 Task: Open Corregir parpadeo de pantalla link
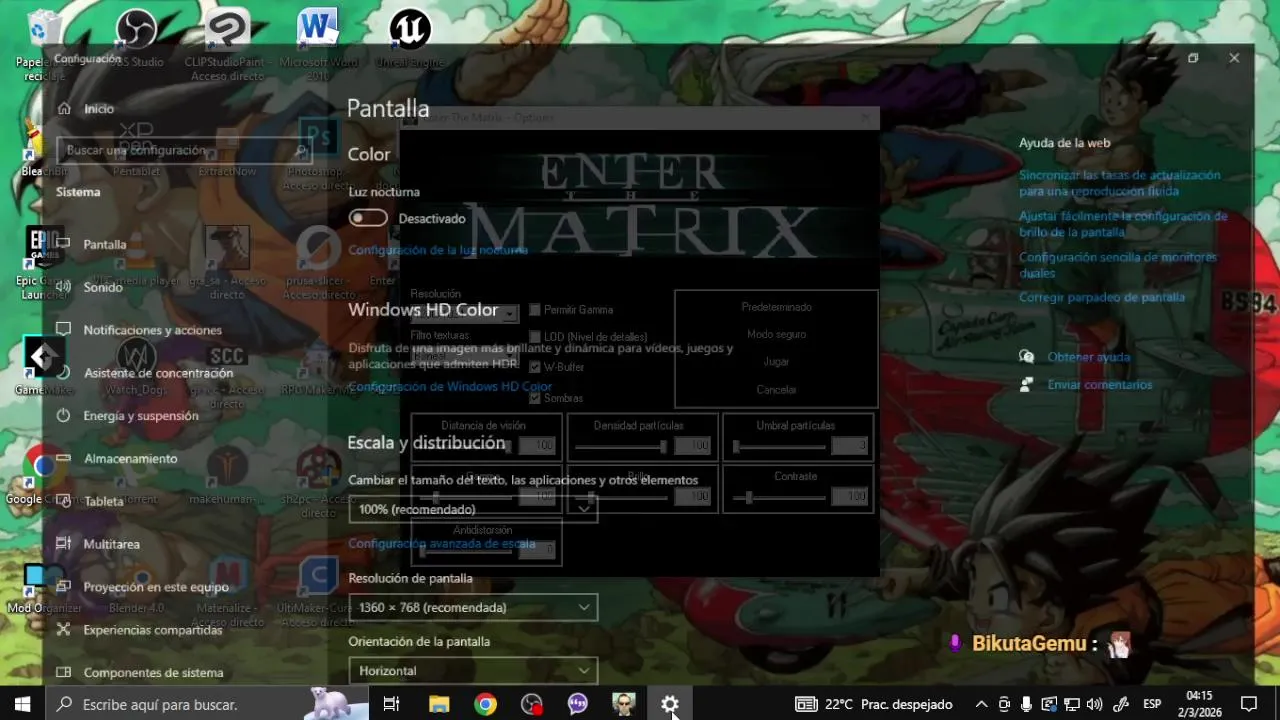1101,298
